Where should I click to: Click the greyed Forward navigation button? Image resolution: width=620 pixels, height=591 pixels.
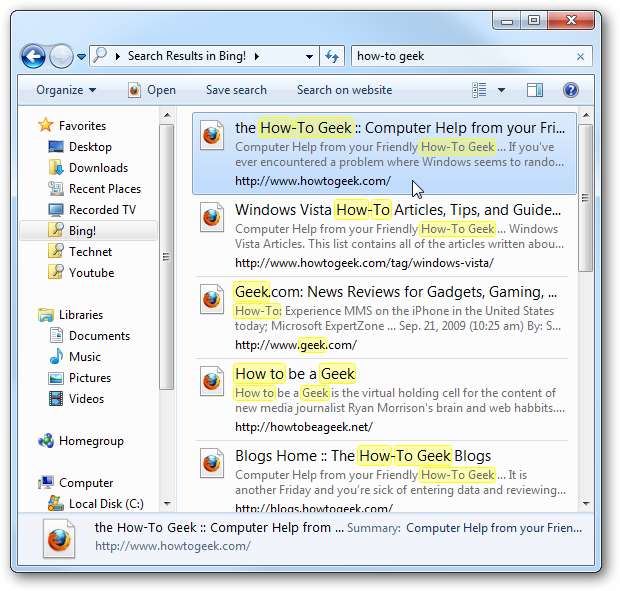pos(61,56)
